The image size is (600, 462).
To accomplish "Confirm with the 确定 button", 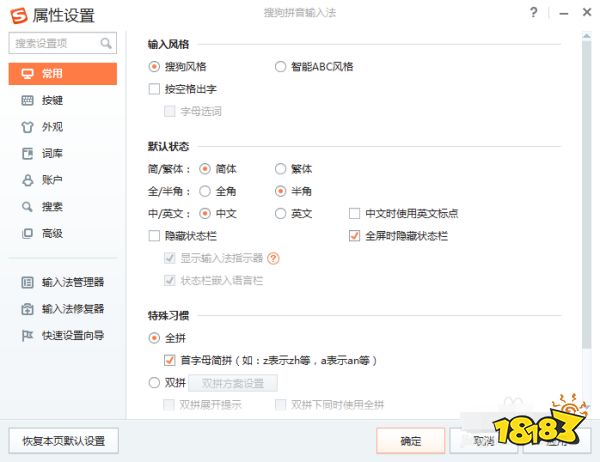I will [411, 441].
